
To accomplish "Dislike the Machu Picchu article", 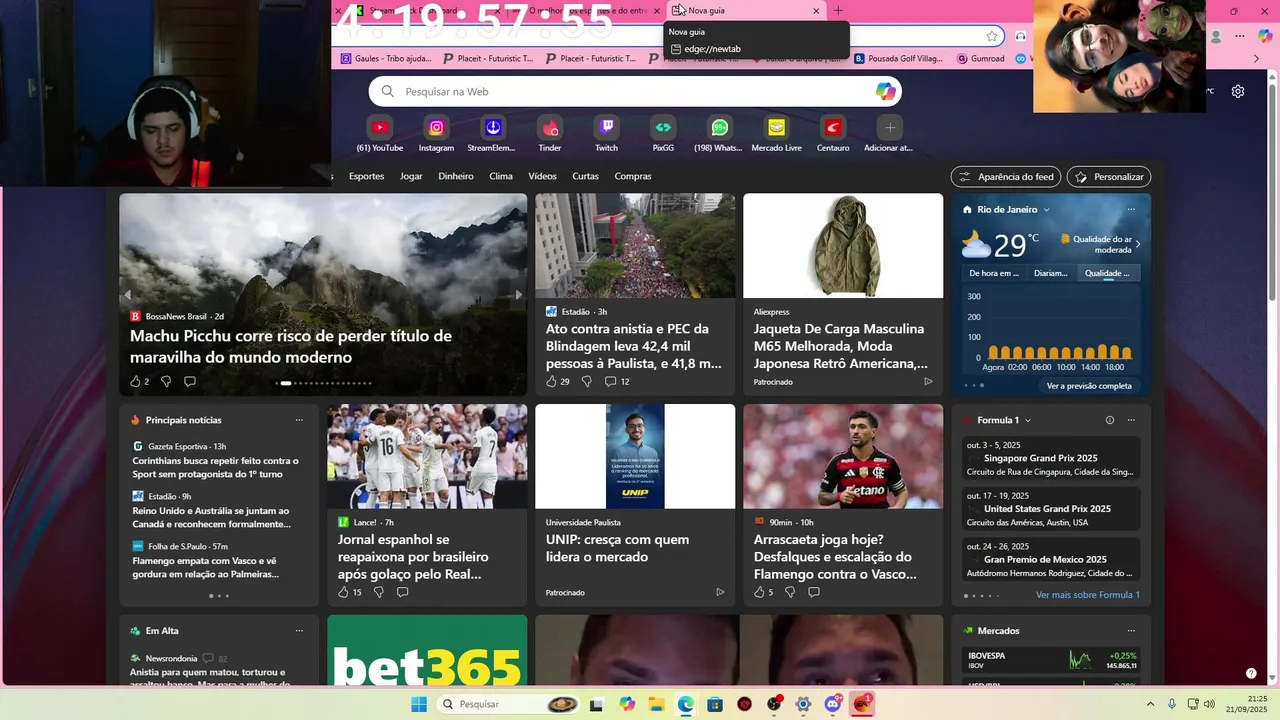I will tap(166, 381).
